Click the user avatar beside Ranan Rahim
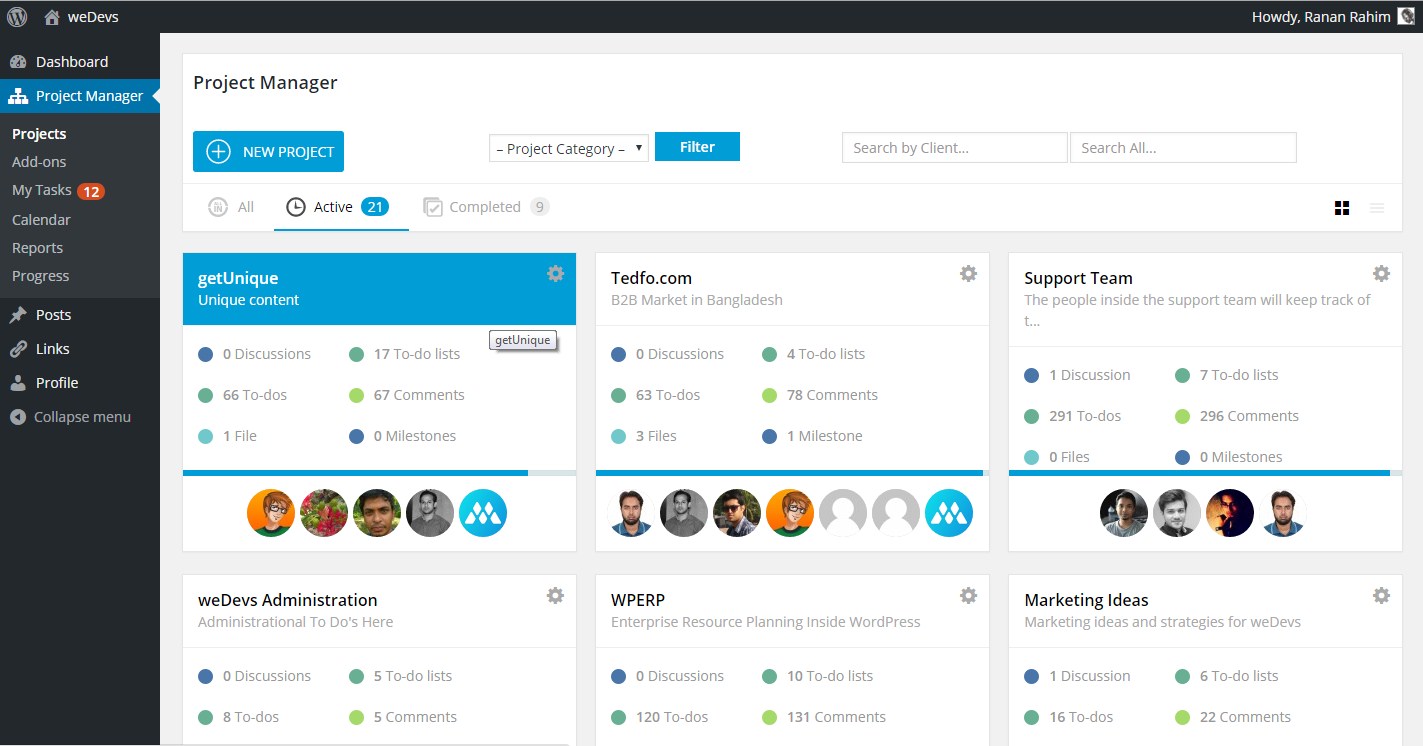The image size is (1423, 746). pos(1406,16)
